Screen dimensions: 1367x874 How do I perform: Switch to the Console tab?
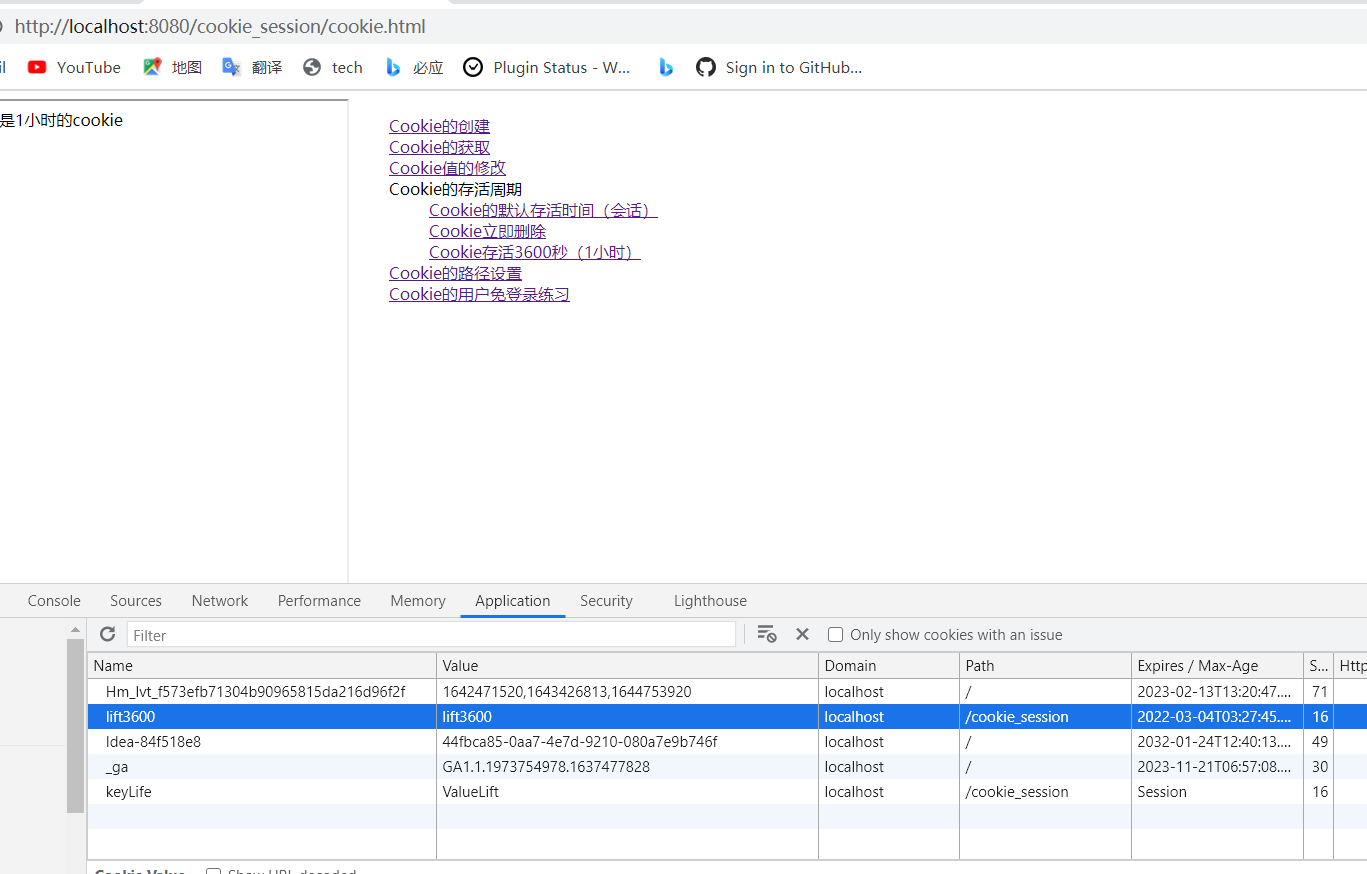(x=54, y=601)
